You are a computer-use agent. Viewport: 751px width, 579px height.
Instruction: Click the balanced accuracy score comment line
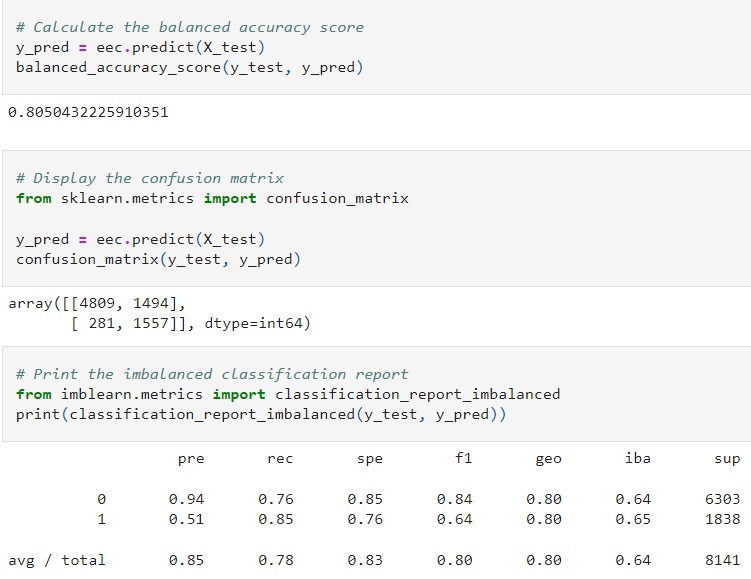click(190, 27)
